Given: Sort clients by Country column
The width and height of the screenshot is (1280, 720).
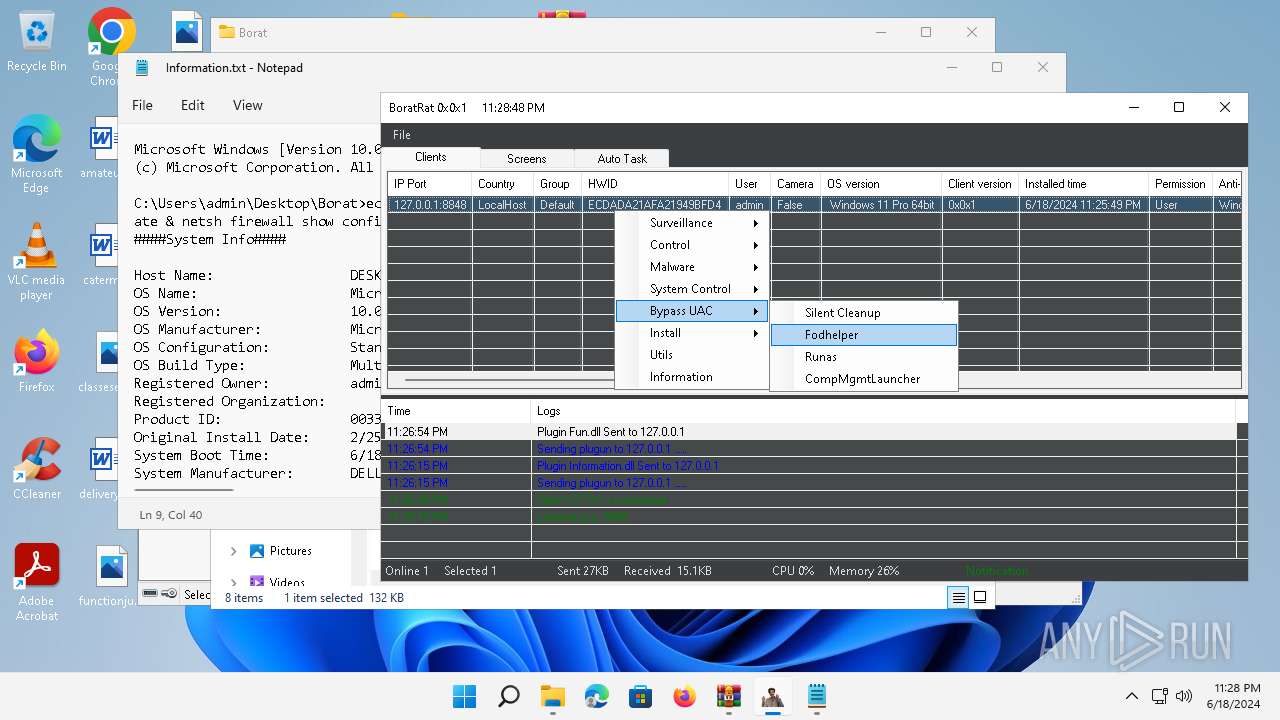Looking at the screenshot, I should (x=503, y=184).
